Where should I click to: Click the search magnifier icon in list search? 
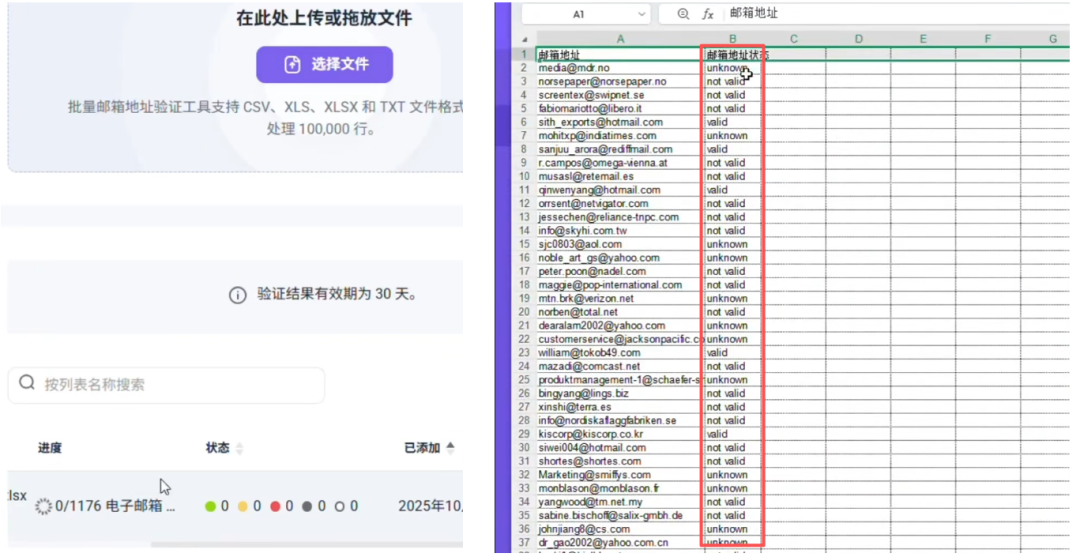pos(27,383)
